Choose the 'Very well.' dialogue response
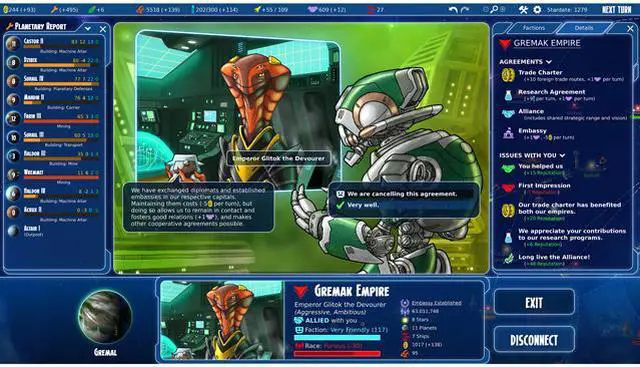Image resolution: width=640 pixels, height=367 pixels. tap(404, 205)
